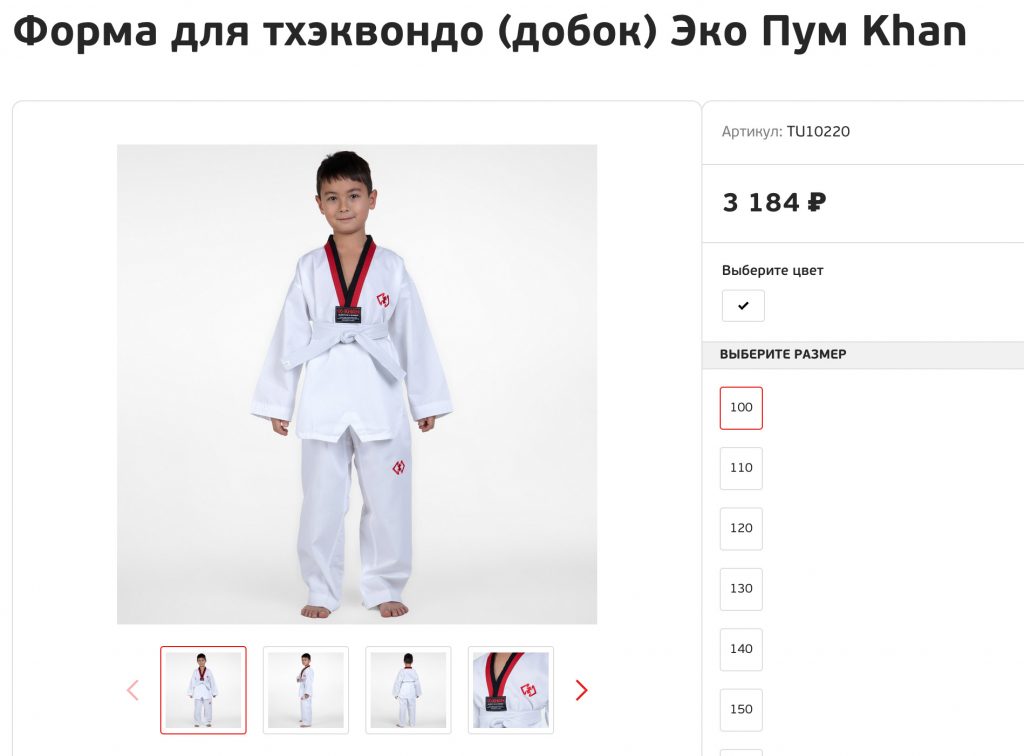This screenshot has width=1024, height=756.
Task: Click the main product photo
Action: (x=357, y=384)
